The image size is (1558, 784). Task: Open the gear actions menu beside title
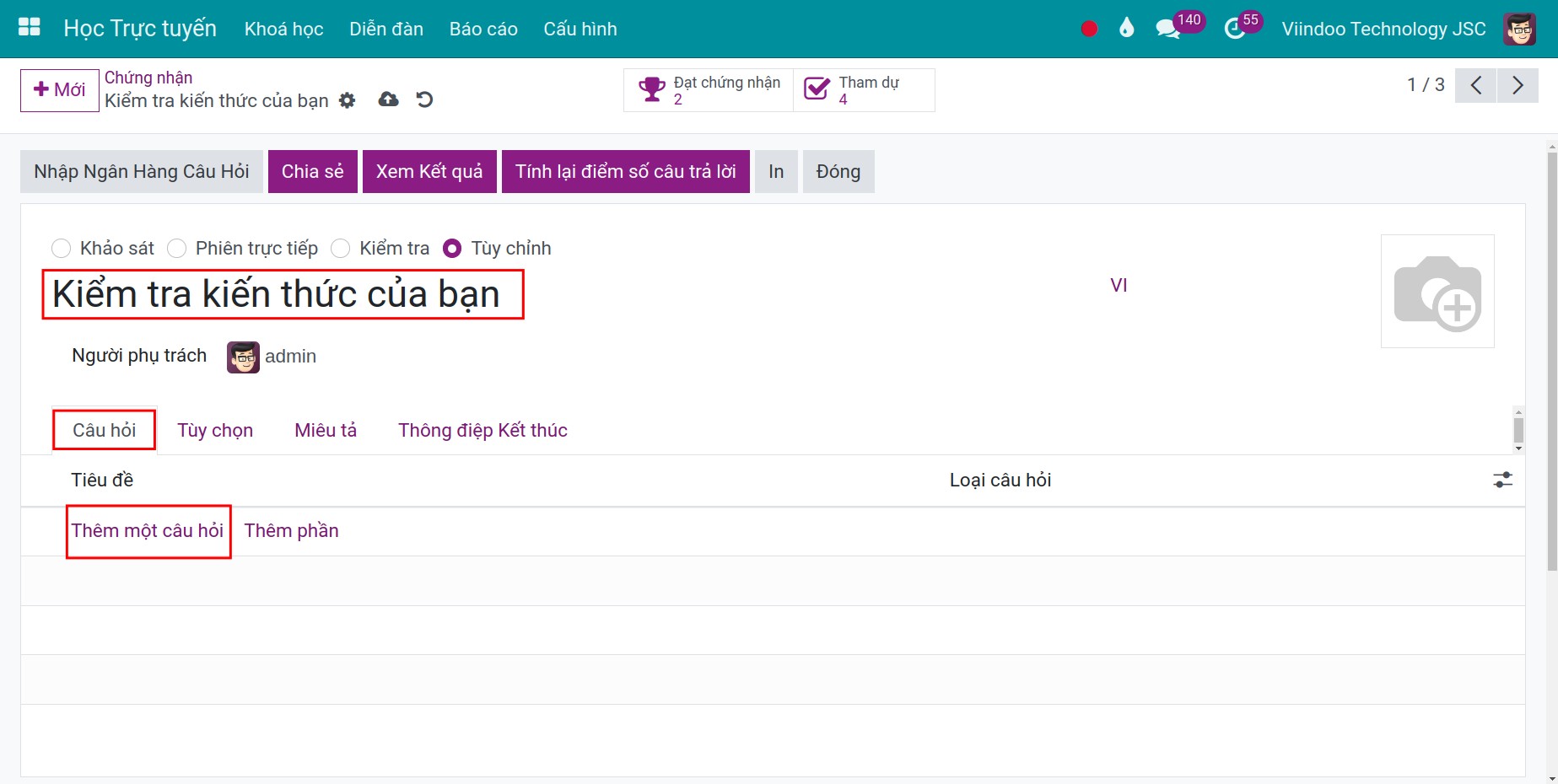[x=347, y=100]
